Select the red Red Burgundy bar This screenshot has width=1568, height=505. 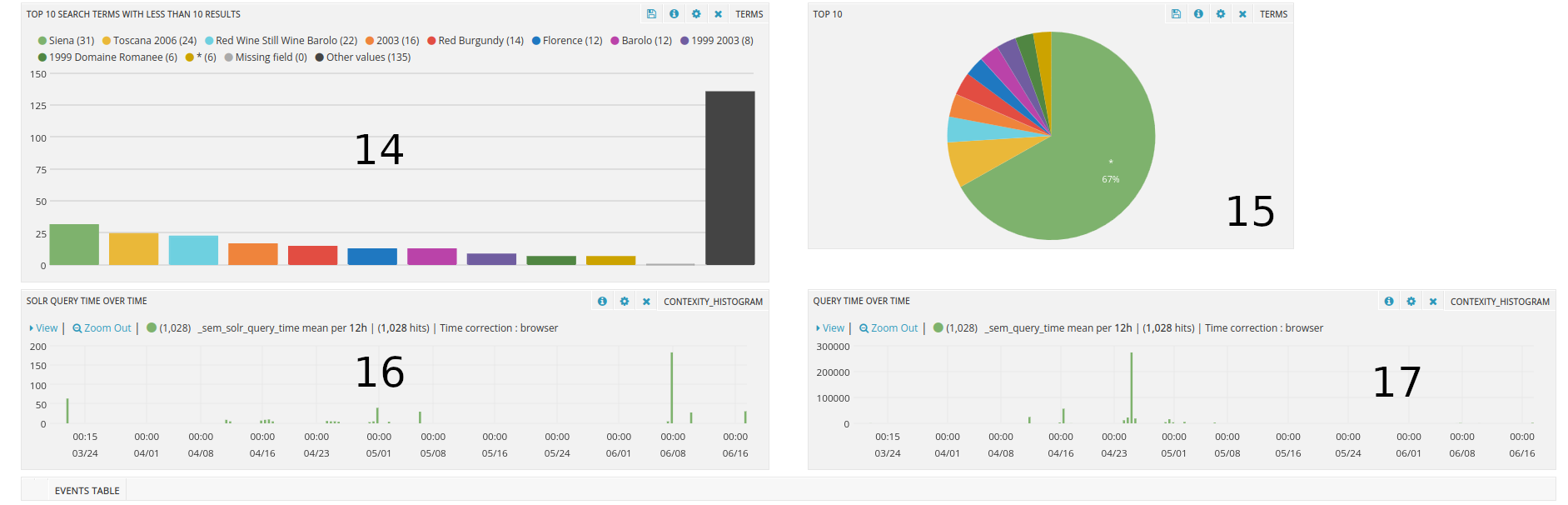(312, 256)
